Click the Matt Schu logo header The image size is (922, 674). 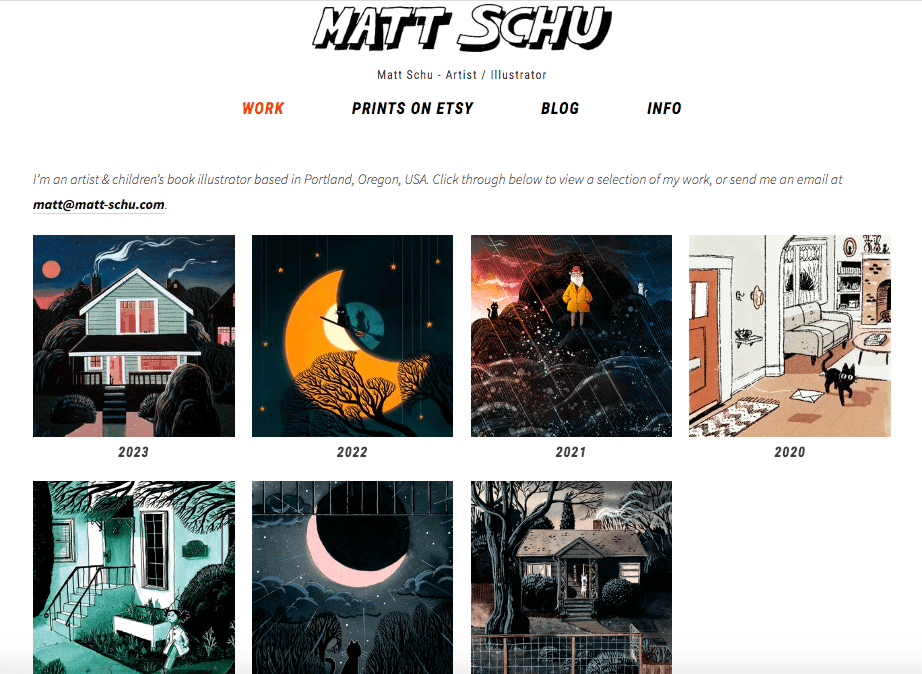[462, 28]
